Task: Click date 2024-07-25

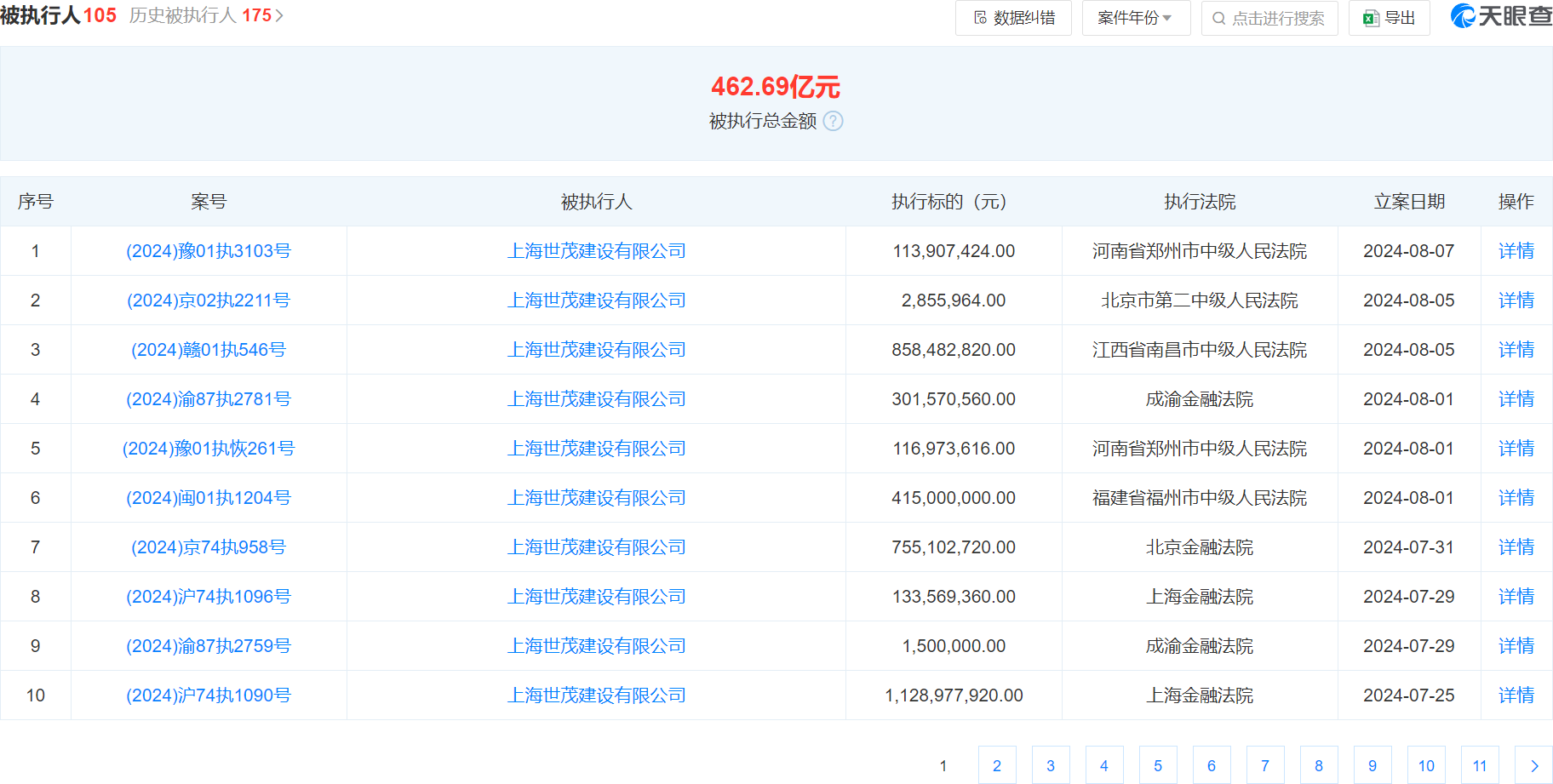Action: tap(1409, 695)
